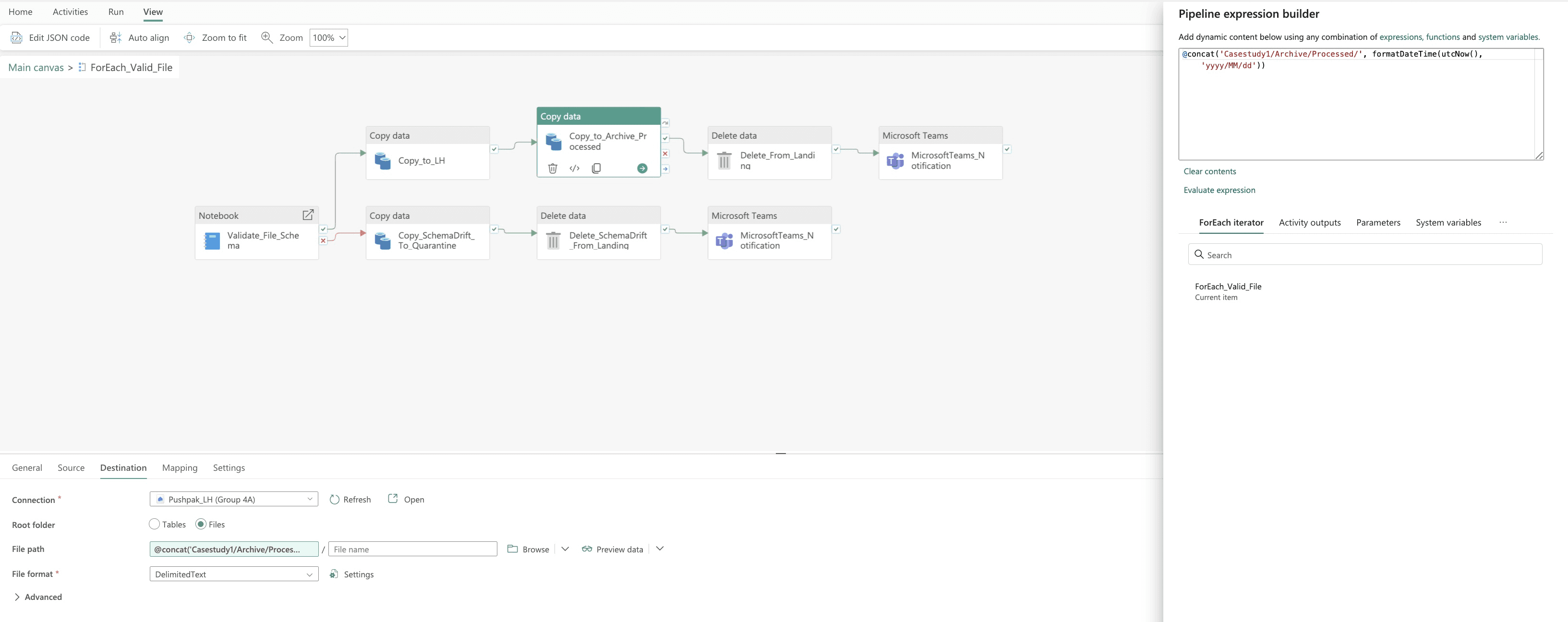1568x622 pixels.
Task: Show more tabs via ellipsis in expression builder
Action: (1503, 222)
